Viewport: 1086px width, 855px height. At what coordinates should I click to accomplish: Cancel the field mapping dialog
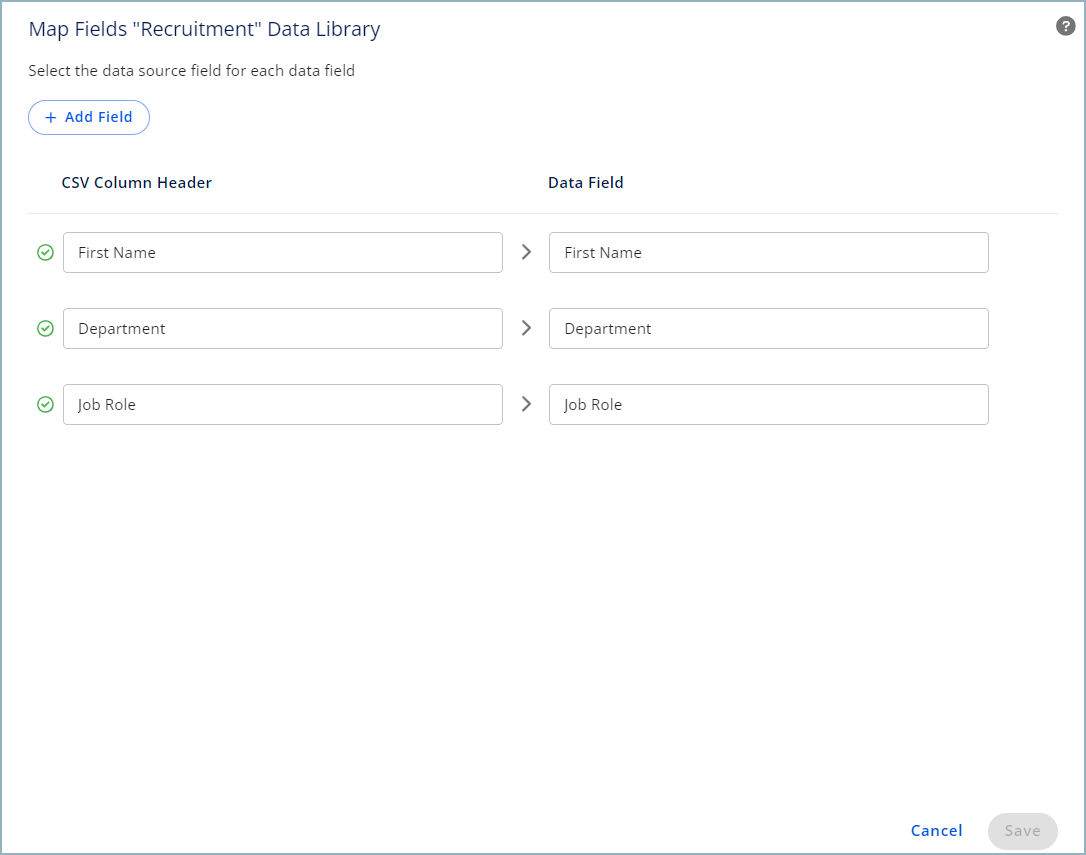pos(936,831)
